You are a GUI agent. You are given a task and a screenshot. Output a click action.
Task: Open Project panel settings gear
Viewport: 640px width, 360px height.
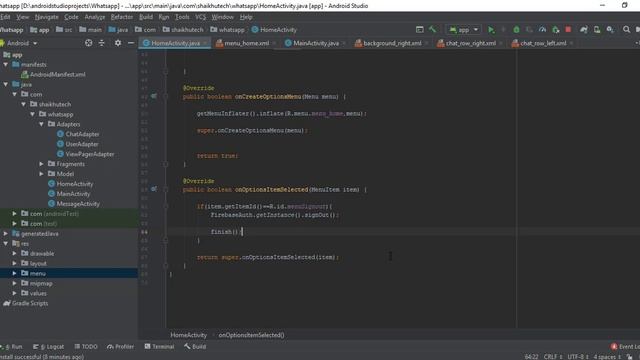click(118, 43)
